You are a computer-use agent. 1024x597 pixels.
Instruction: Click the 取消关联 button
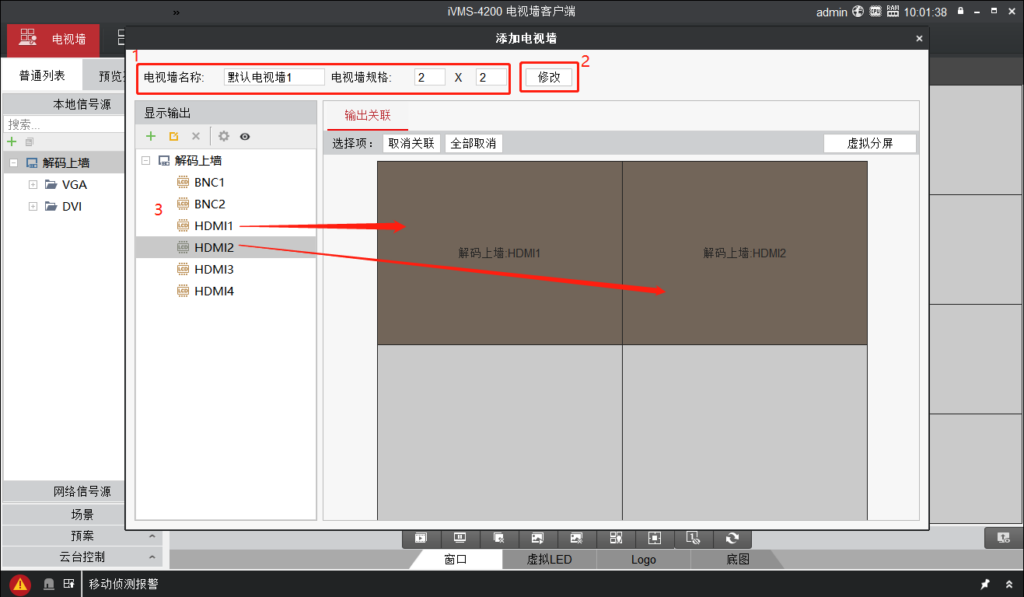[411, 143]
